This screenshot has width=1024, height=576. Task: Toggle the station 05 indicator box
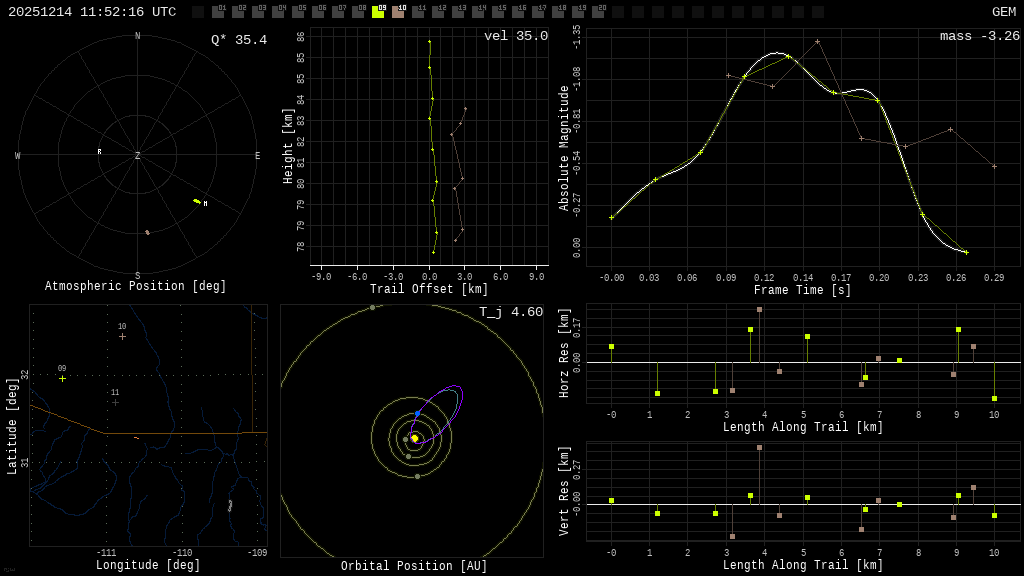[x=298, y=12]
